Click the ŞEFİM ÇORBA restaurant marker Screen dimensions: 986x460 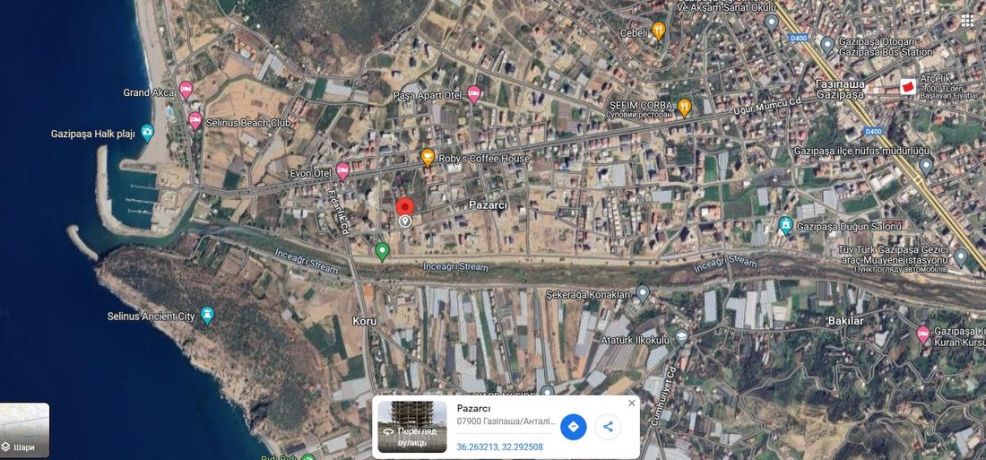(685, 107)
